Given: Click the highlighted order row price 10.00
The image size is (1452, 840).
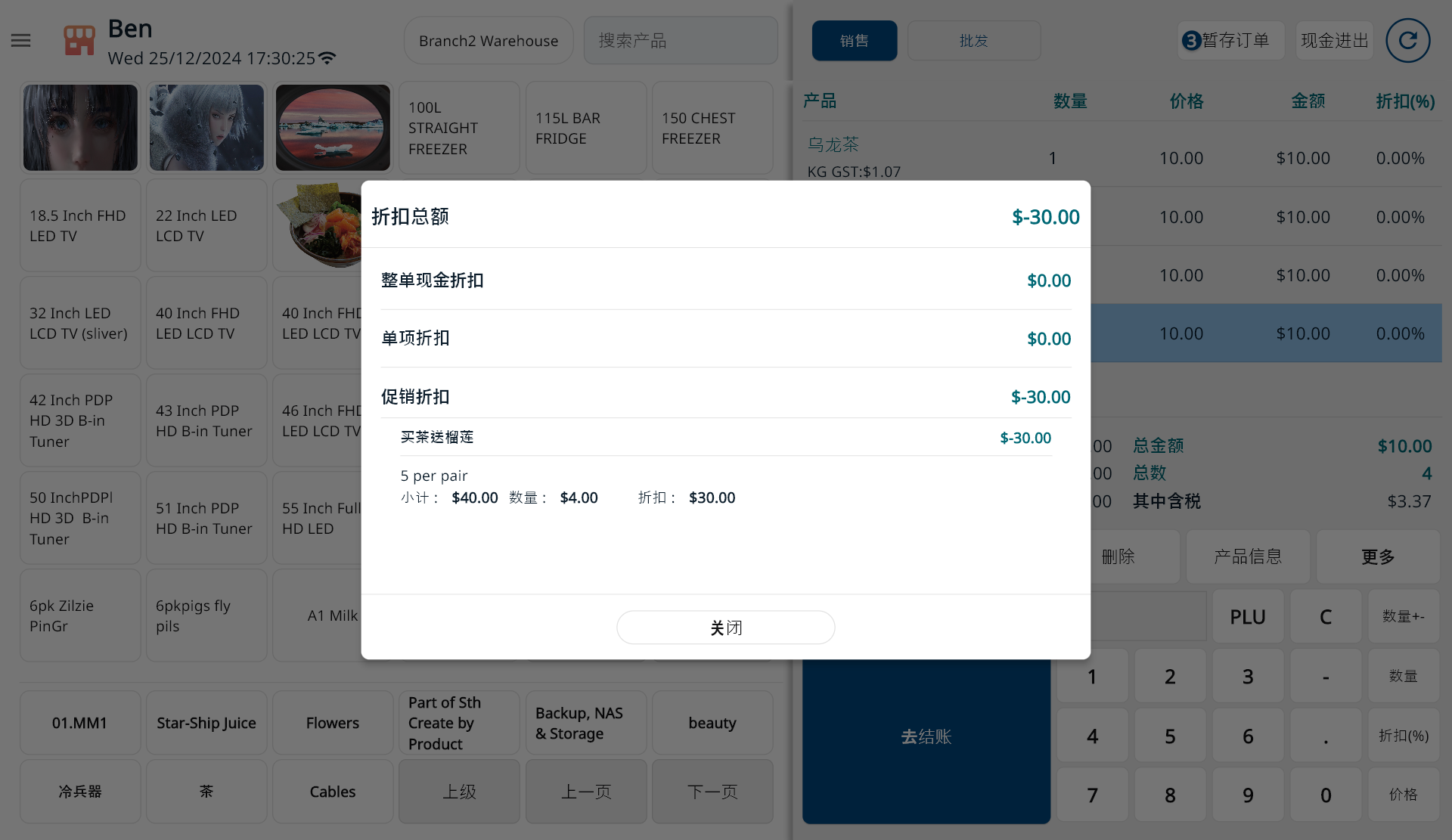Looking at the screenshot, I should 1181,333.
